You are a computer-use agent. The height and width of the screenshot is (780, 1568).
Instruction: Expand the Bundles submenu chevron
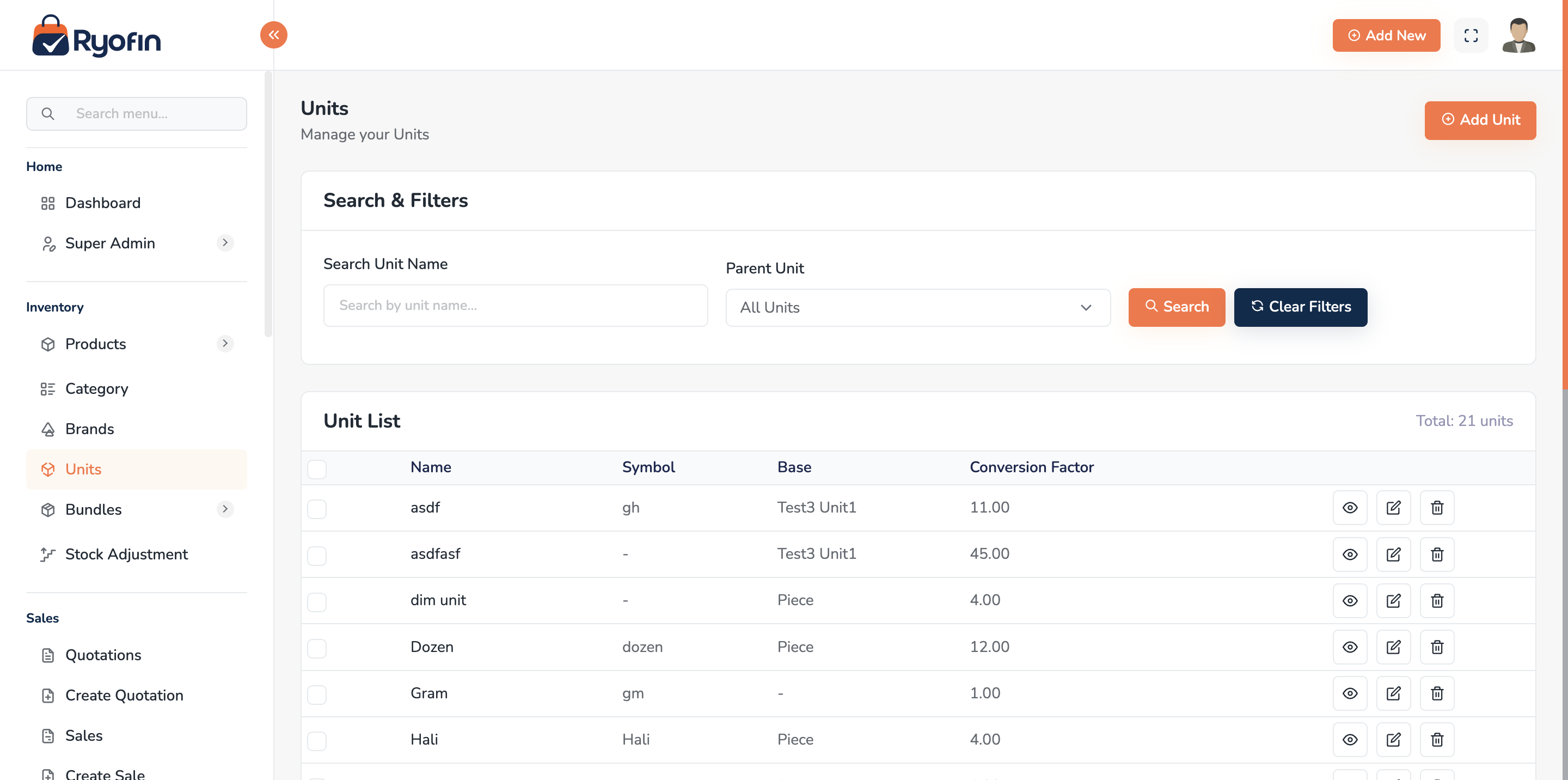click(x=225, y=508)
